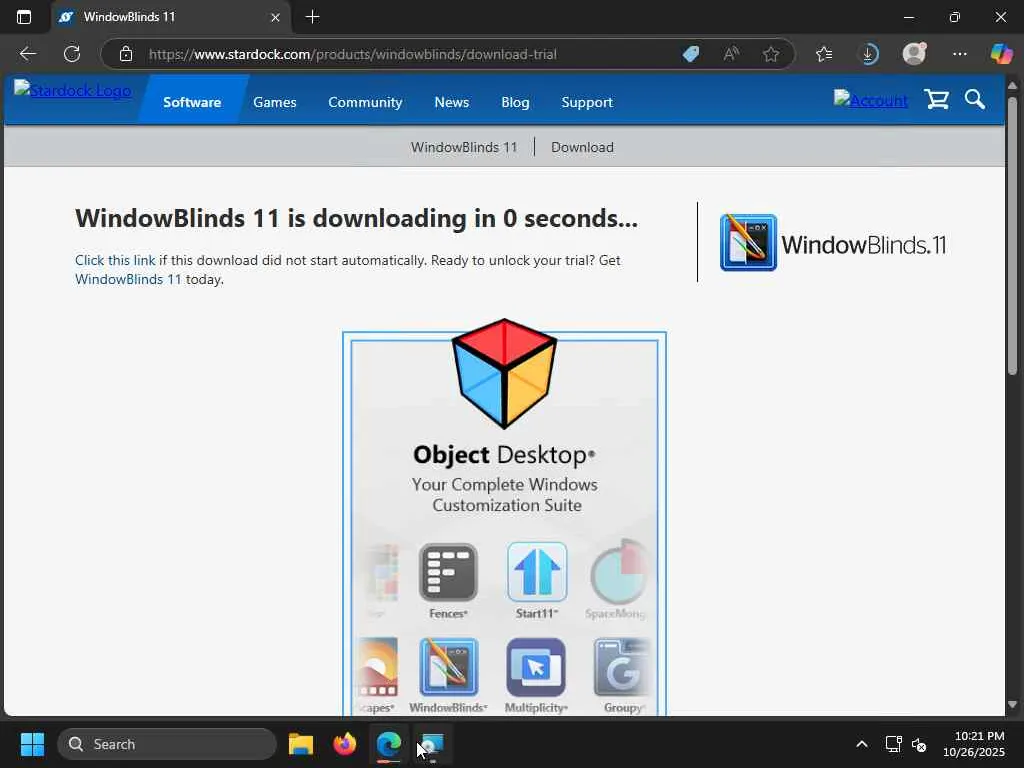This screenshot has height=768, width=1024.
Task: Activate Read Aloud in address bar
Action: [731, 54]
